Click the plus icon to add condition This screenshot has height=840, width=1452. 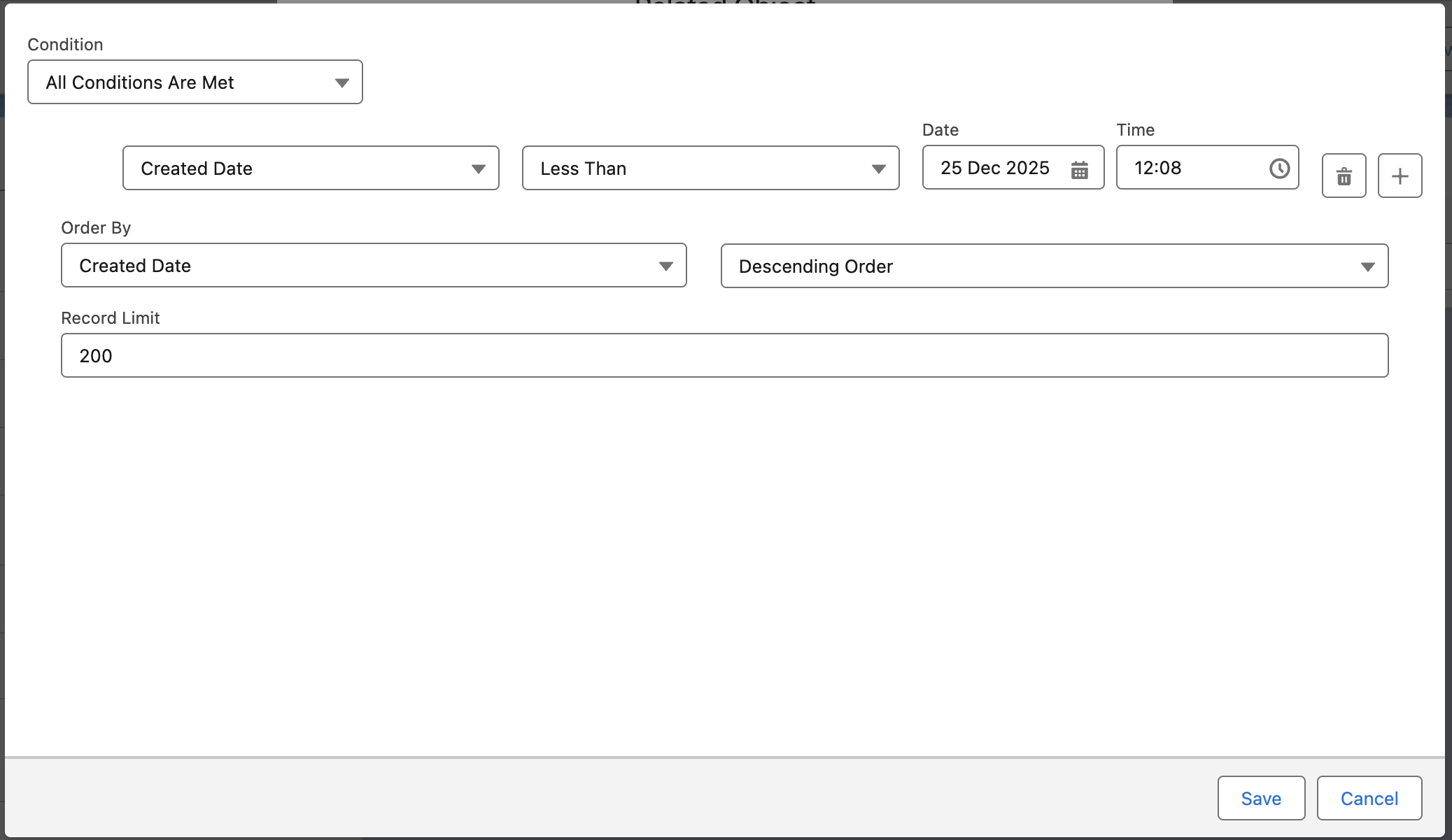[x=1400, y=176]
